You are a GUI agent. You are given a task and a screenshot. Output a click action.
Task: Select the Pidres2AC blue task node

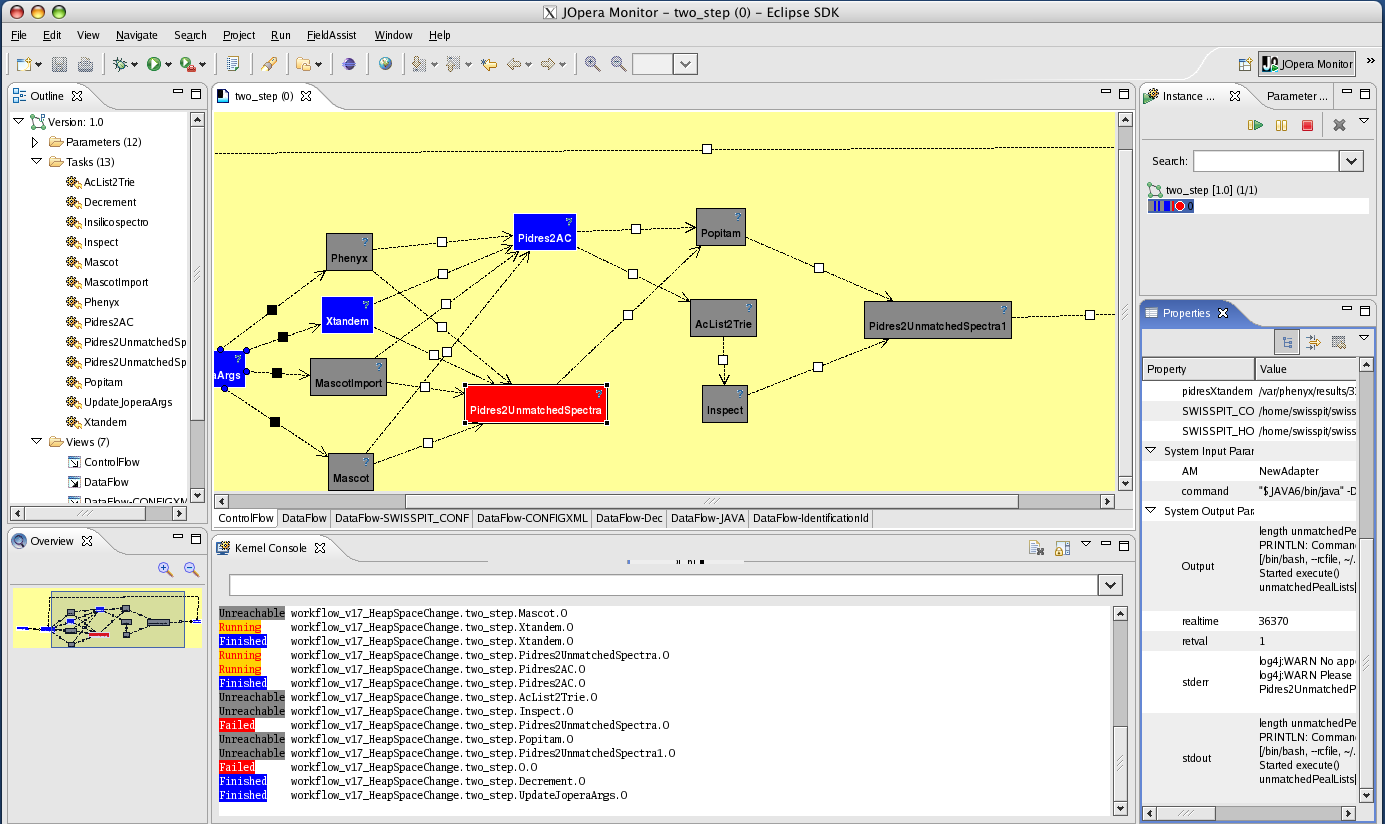(x=545, y=232)
